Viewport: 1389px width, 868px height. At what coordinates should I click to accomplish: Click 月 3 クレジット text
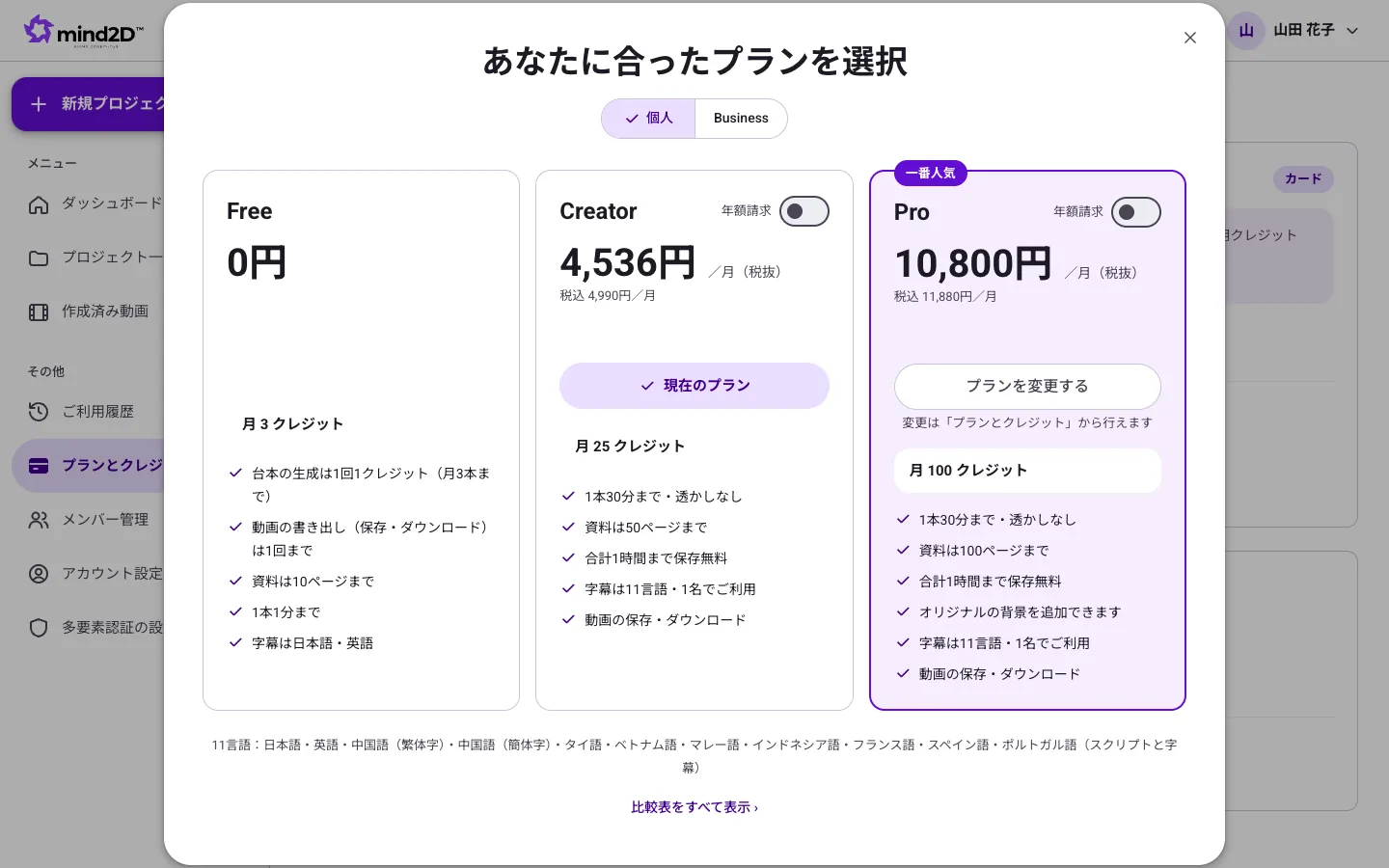pos(292,424)
